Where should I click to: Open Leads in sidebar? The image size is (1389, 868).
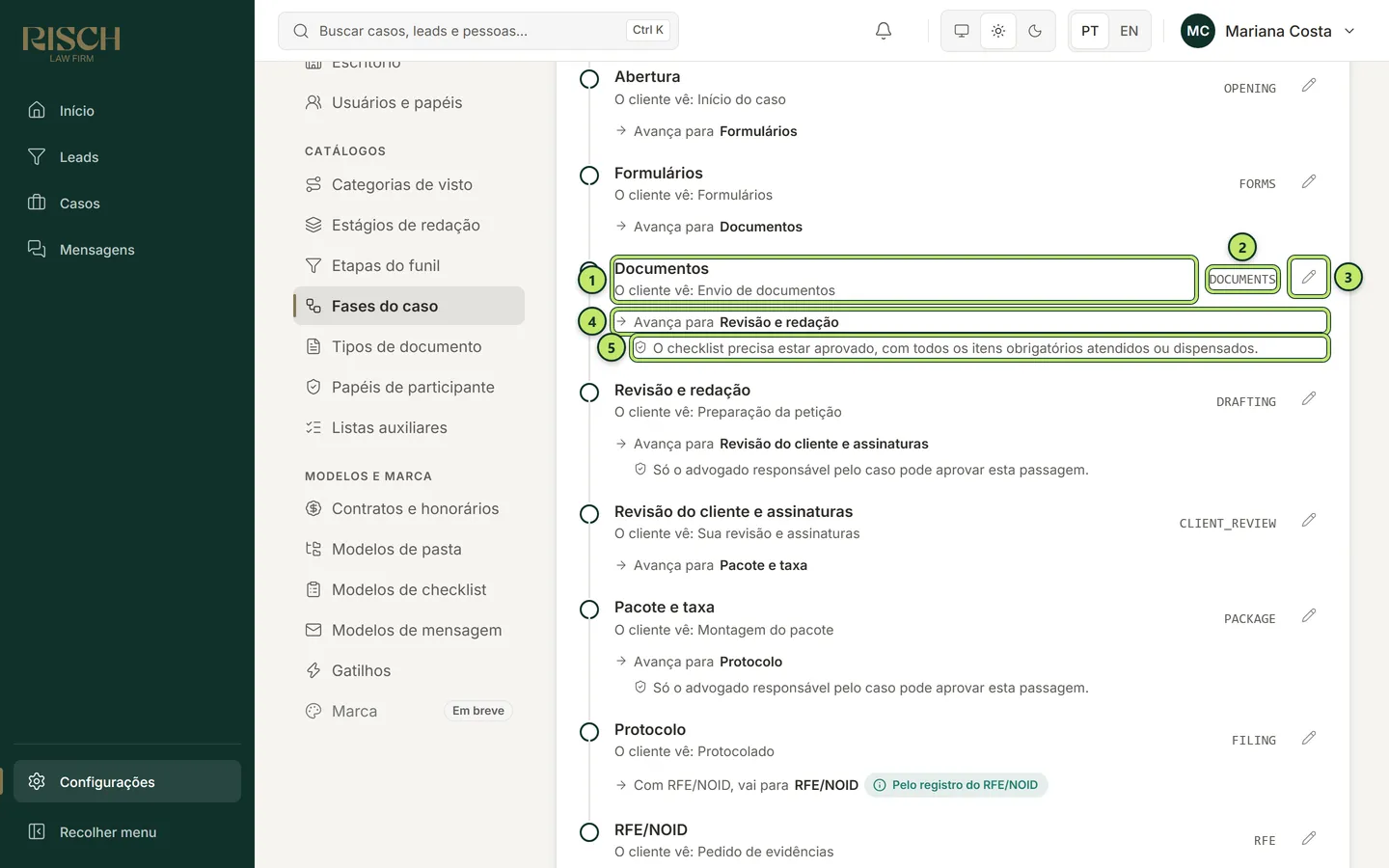click(127, 156)
